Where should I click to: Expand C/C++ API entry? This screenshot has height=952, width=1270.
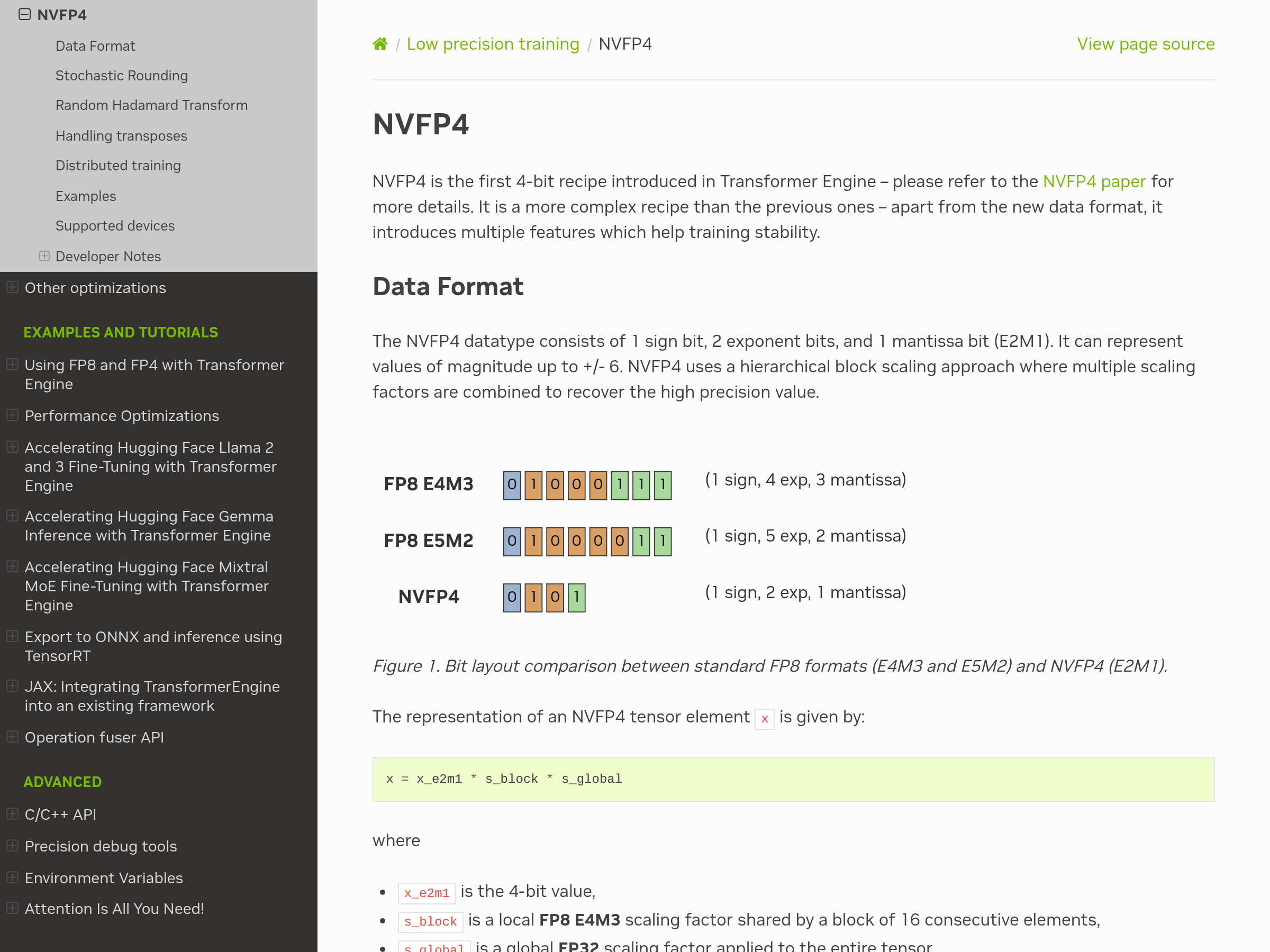[x=12, y=814]
